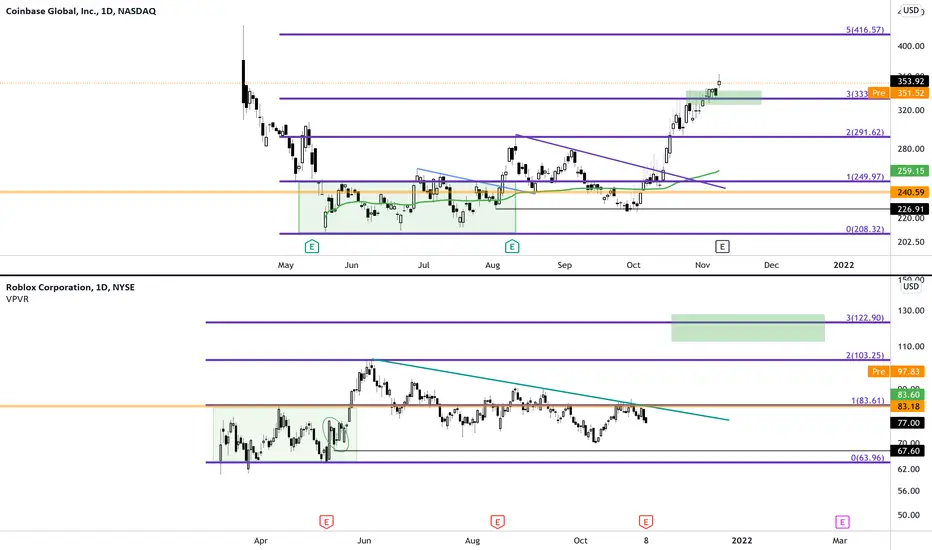932x550 pixels.
Task: Select the 0(63.96) Fibonacci label on Roblox
Action: tap(867, 458)
